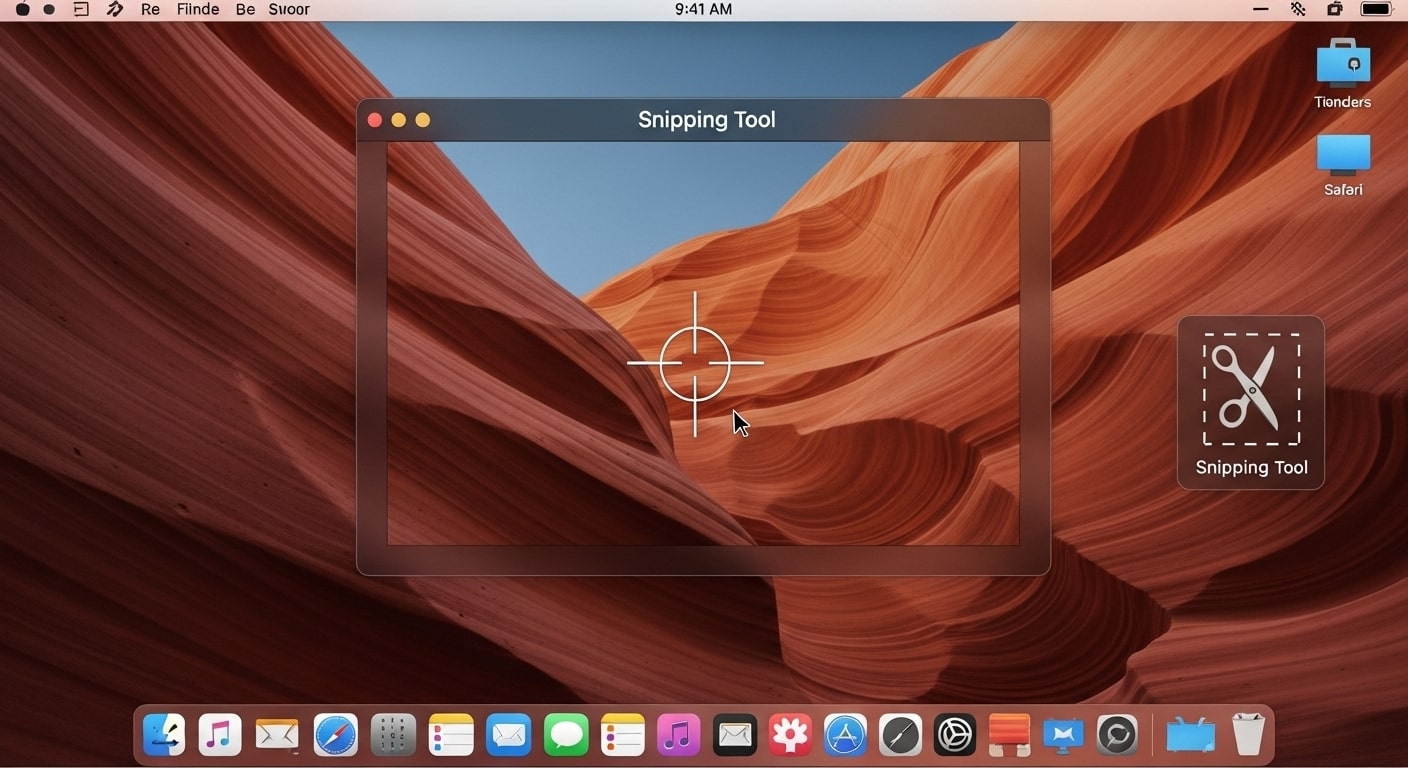Open the blue folder in the dock
Image resolution: width=1408 pixels, height=768 pixels.
click(1190, 736)
